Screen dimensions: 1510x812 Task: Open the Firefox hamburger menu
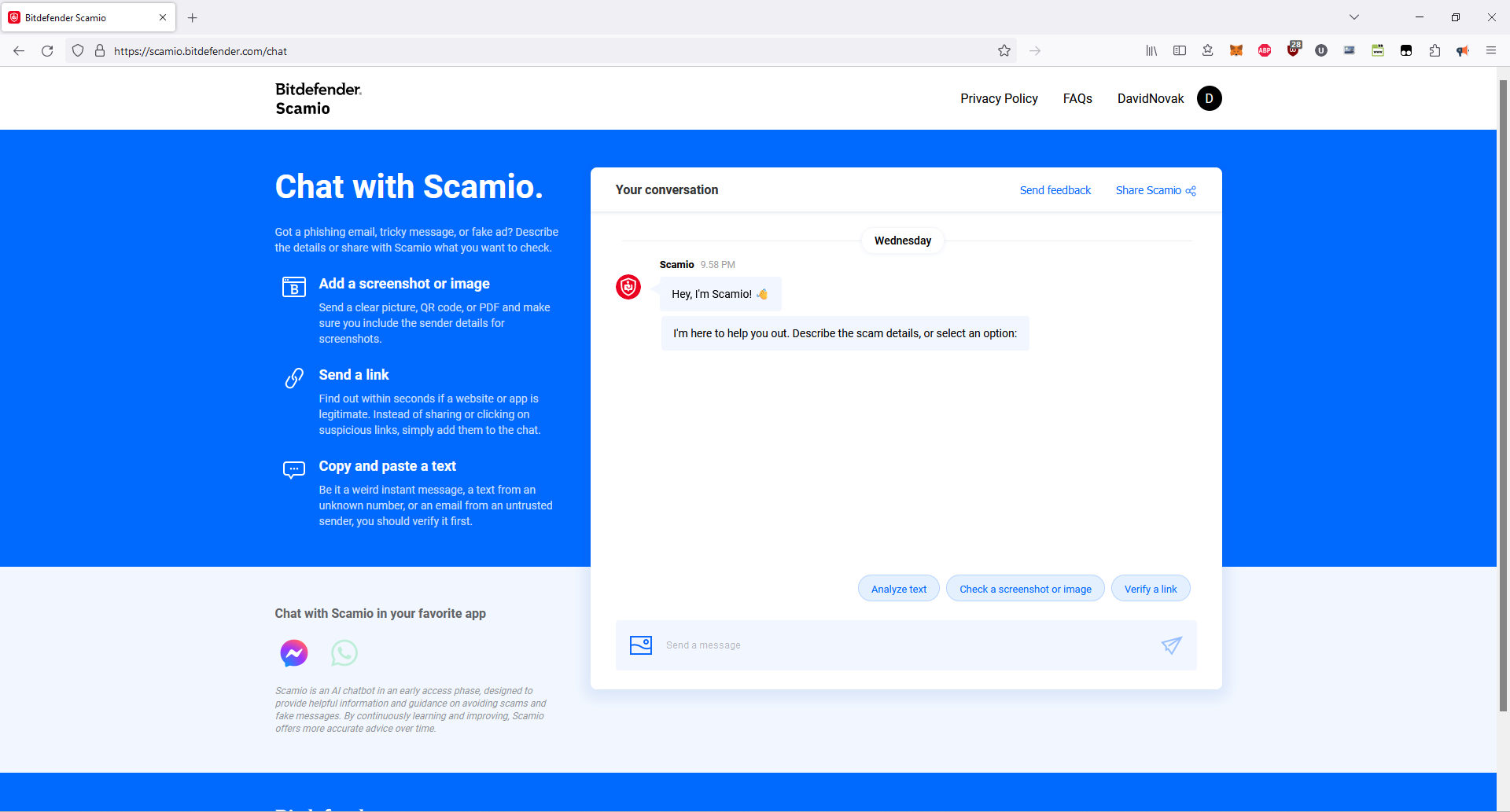[1491, 51]
